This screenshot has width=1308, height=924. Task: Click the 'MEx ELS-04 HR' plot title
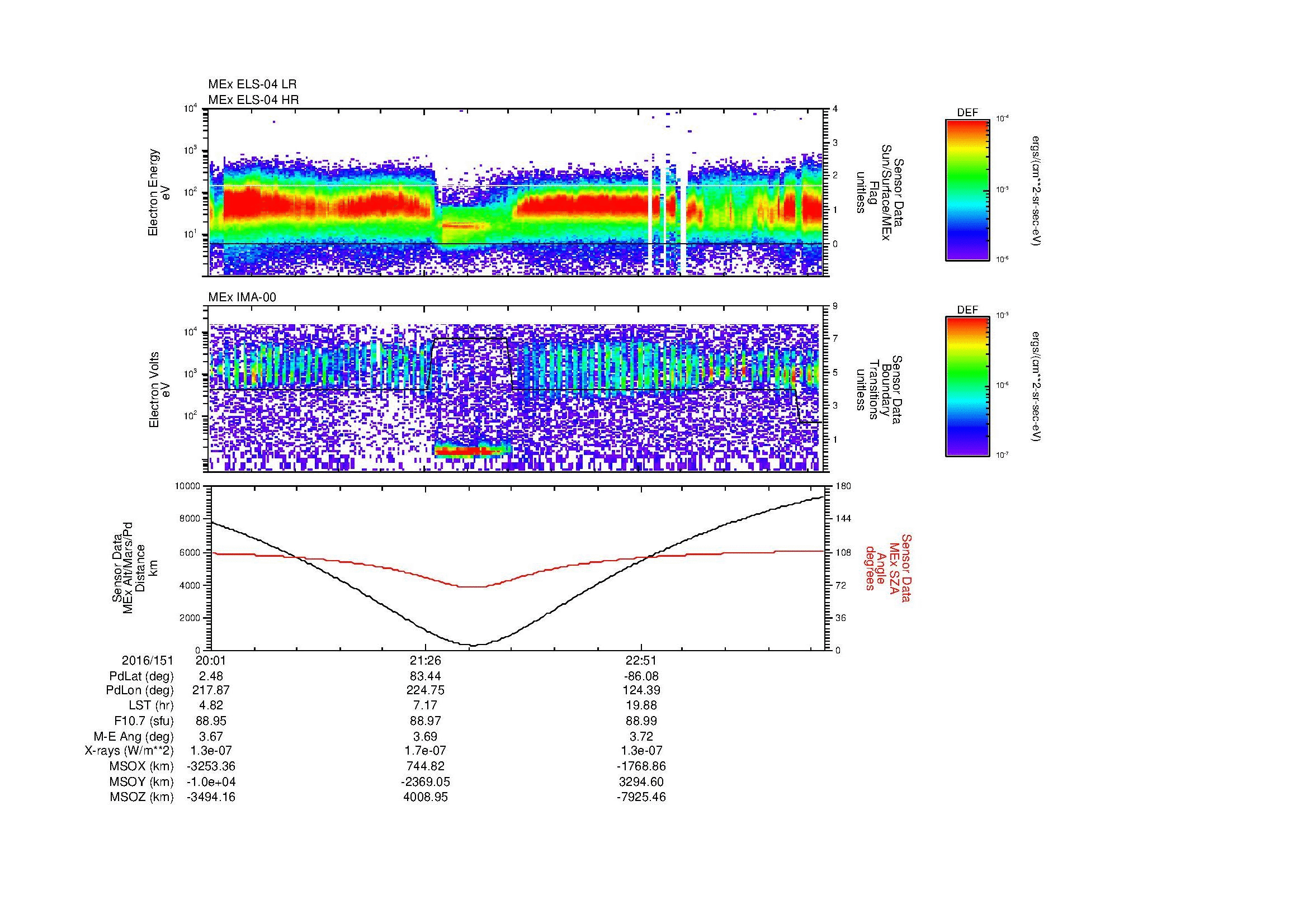tap(253, 99)
